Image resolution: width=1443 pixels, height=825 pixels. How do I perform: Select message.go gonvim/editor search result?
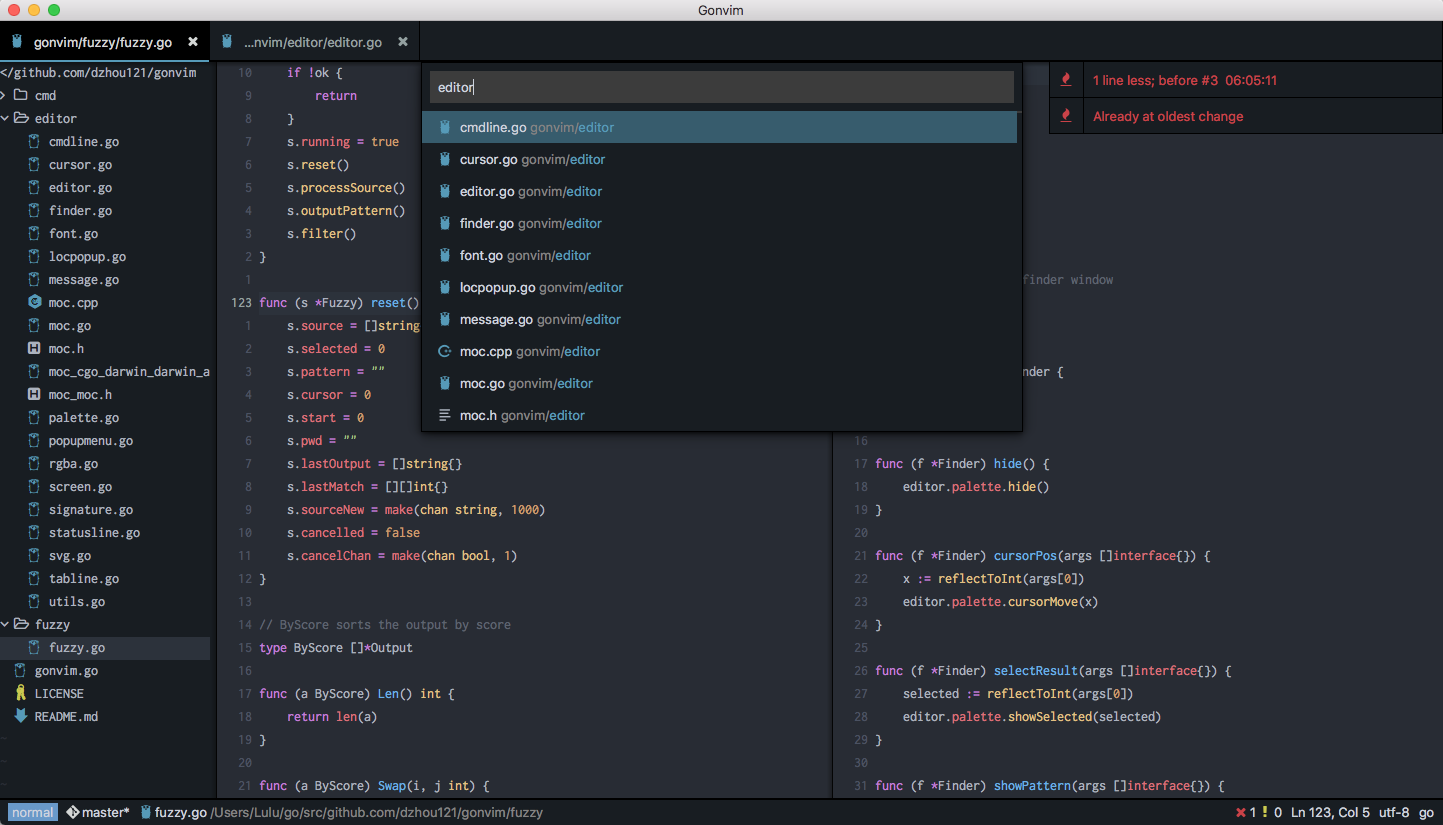pyautogui.click(x=719, y=319)
